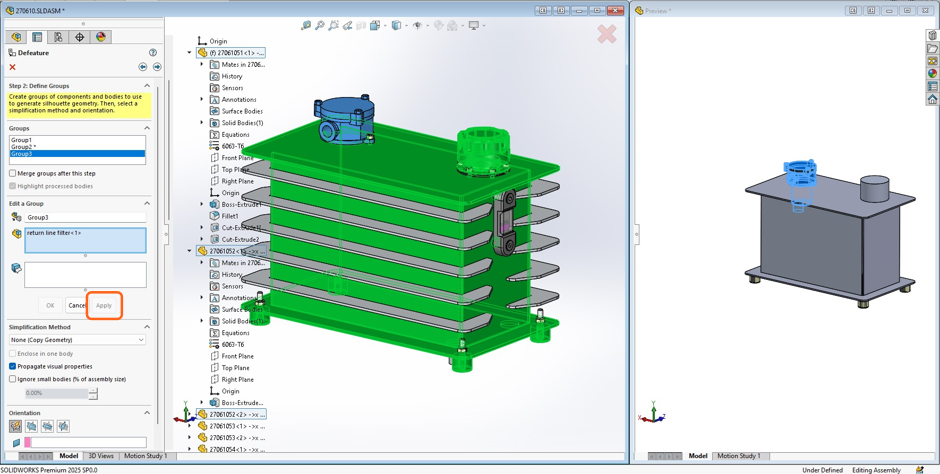Click the Apply button
Viewport: 940px width, 474px height.
[x=104, y=305]
